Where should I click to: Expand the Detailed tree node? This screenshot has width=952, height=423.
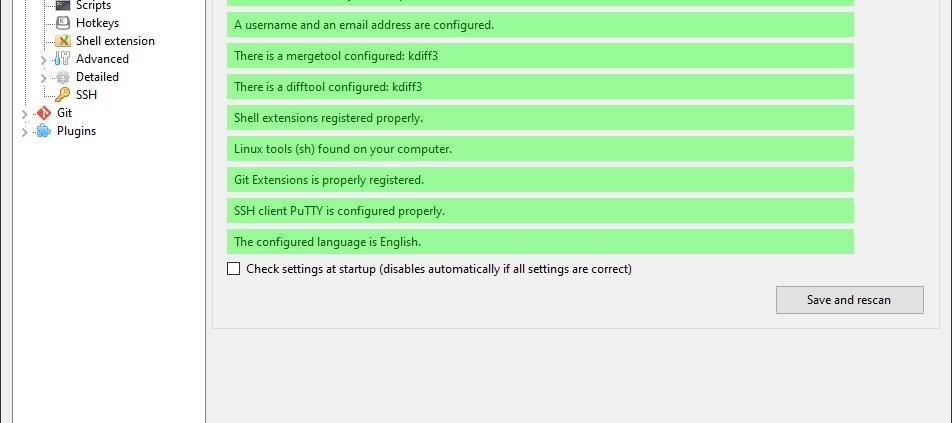pyautogui.click(x=44, y=78)
